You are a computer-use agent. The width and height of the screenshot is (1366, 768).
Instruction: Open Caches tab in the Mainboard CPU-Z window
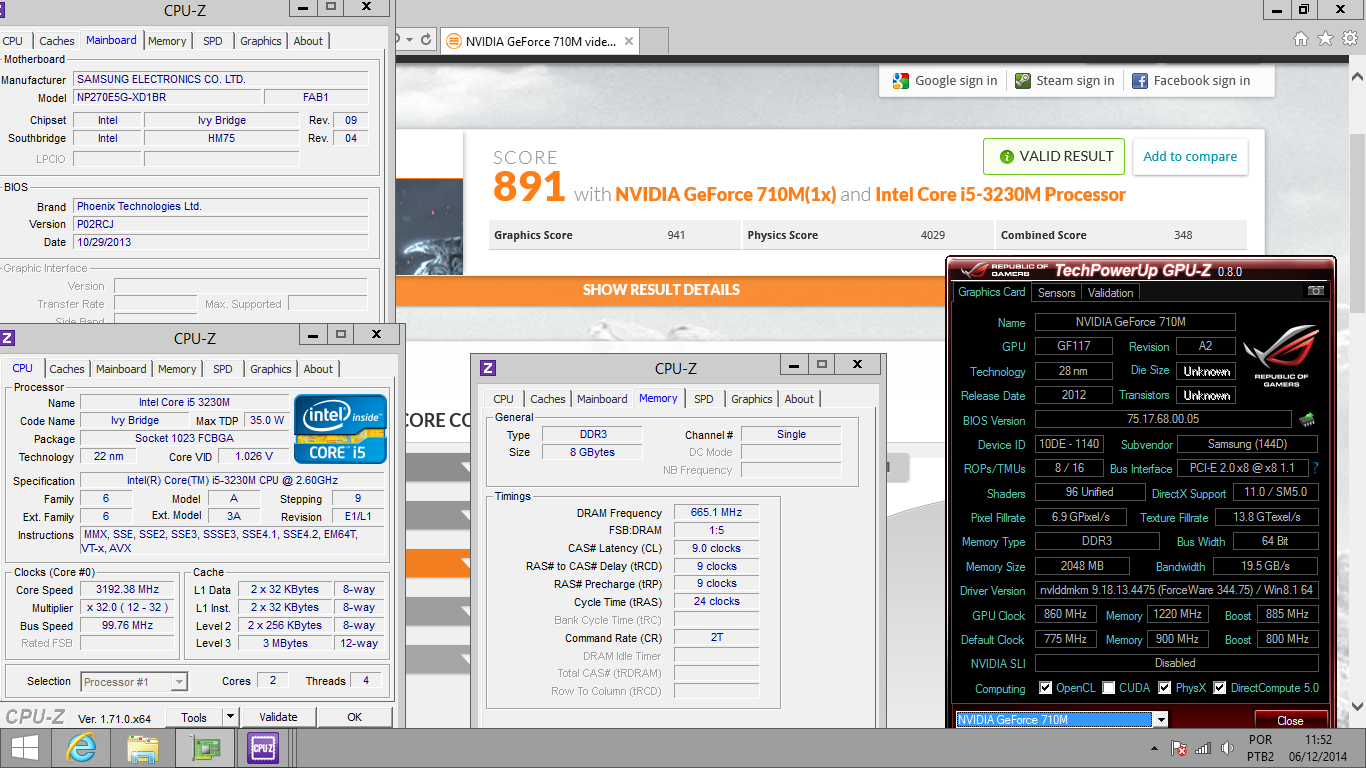tap(57, 41)
